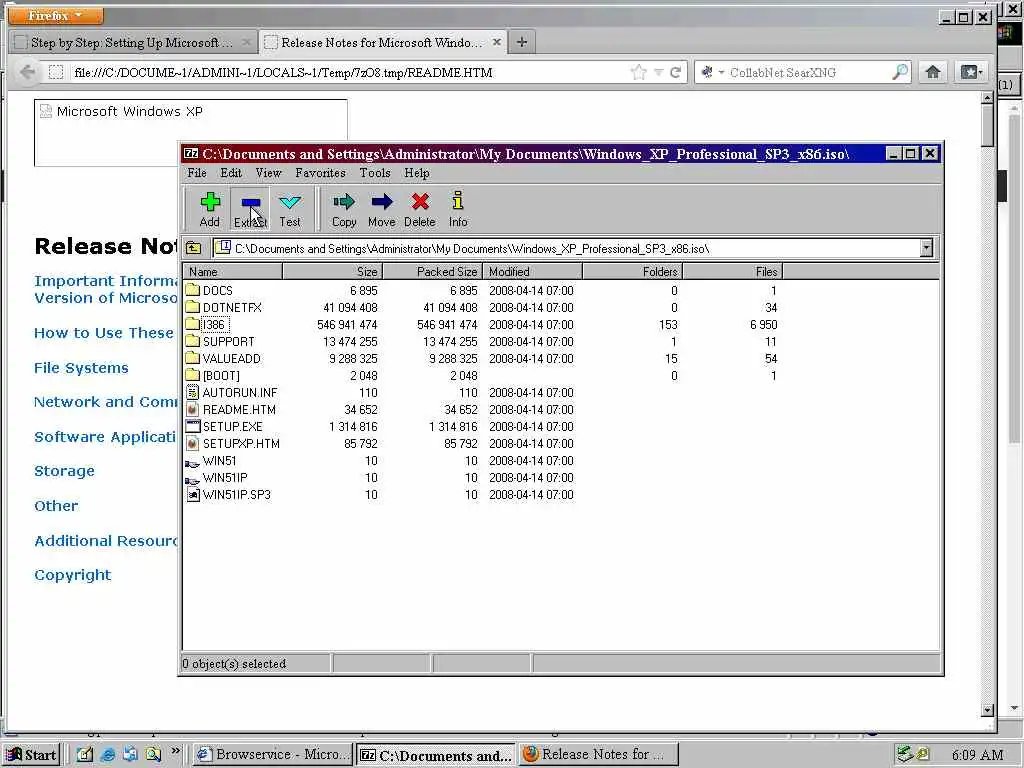
Task: Select the SETUPXP.HTM file
Action: coord(233,443)
